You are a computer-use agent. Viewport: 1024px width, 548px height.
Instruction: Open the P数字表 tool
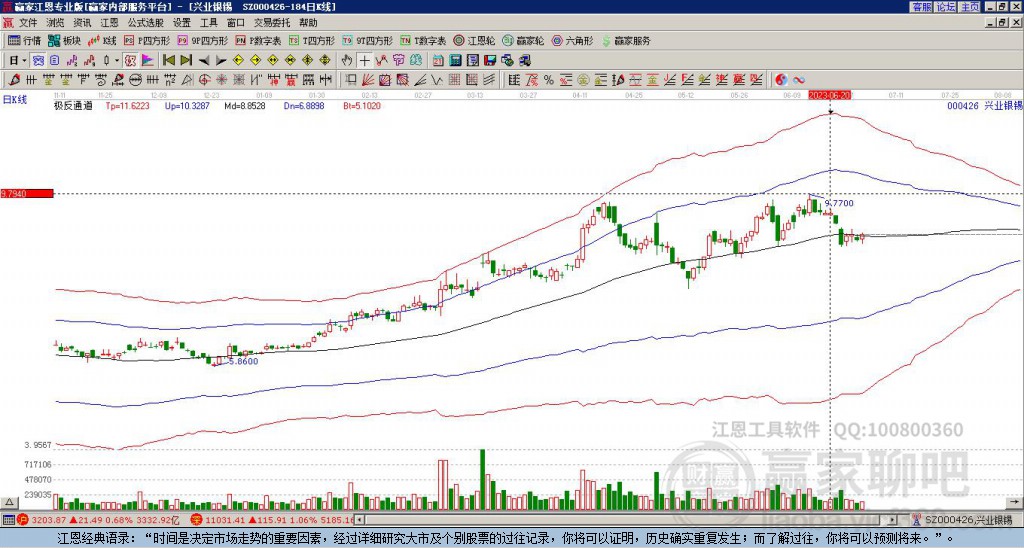pyautogui.click(x=259, y=40)
